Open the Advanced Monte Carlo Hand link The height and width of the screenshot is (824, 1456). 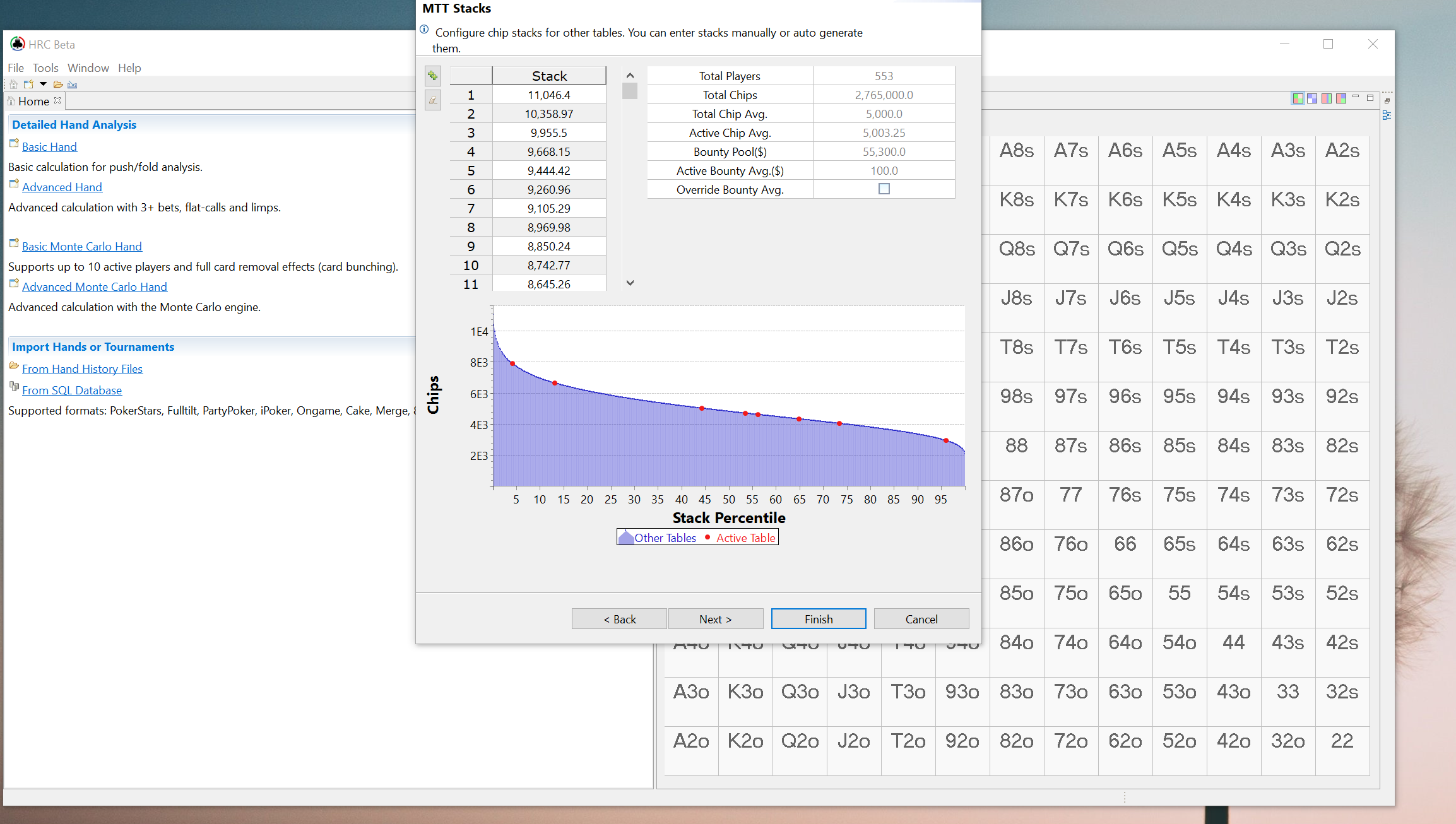(95, 286)
